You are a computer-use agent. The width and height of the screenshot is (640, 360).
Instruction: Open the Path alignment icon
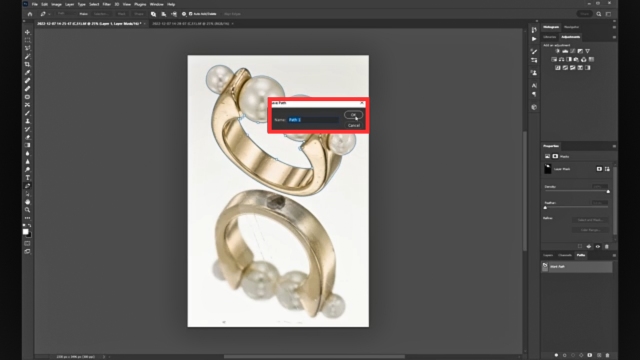pos(164,14)
